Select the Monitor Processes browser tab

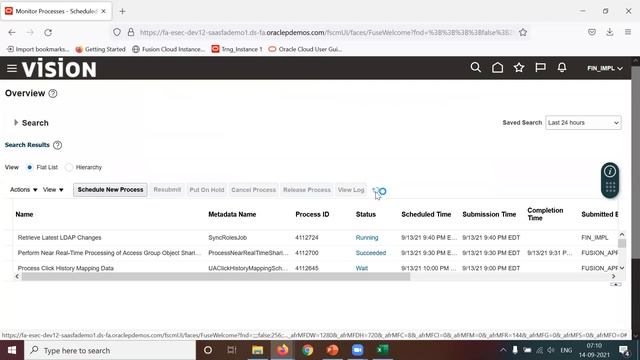(x=56, y=11)
